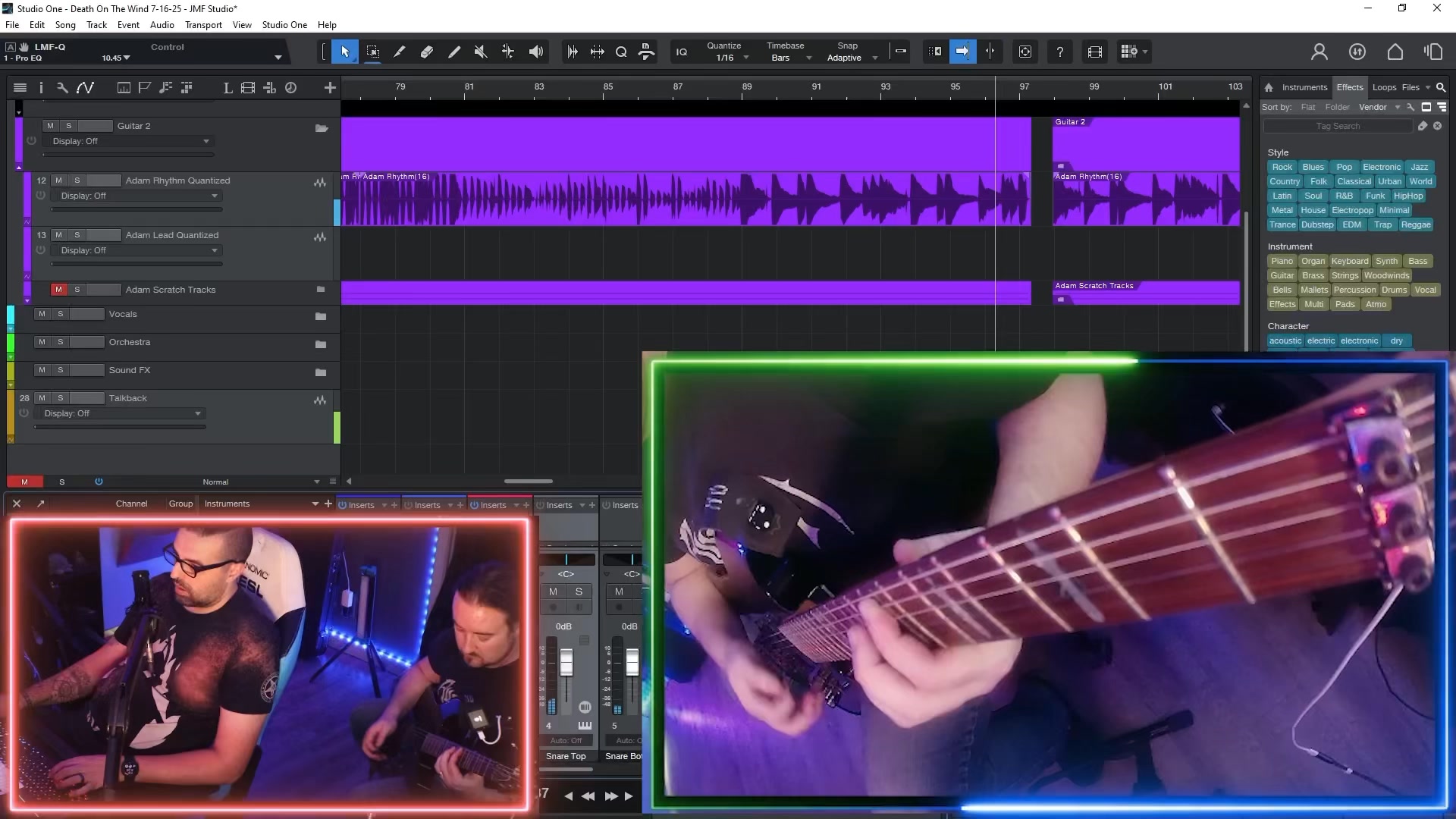Select the Guitar instrument tag
The image size is (1456, 819).
(x=1282, y=275)
